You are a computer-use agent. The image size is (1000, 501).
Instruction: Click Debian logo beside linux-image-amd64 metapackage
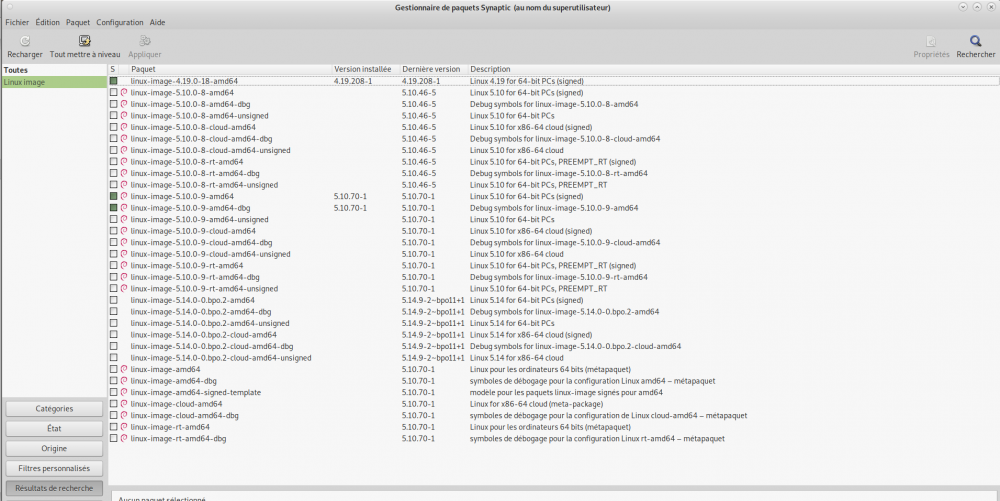coord(124,369)
